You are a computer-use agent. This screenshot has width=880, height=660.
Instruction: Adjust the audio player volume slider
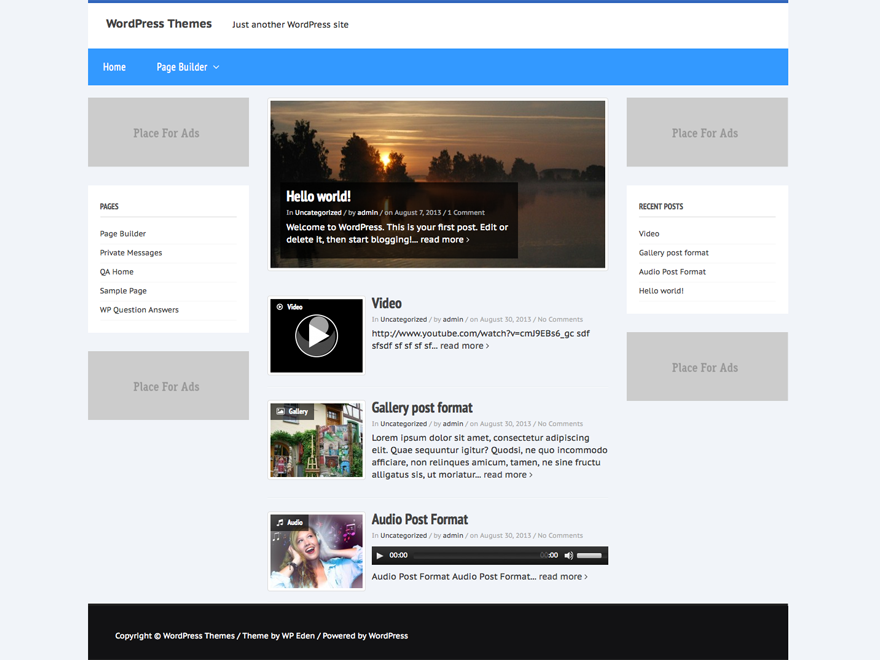coord(590,555)
